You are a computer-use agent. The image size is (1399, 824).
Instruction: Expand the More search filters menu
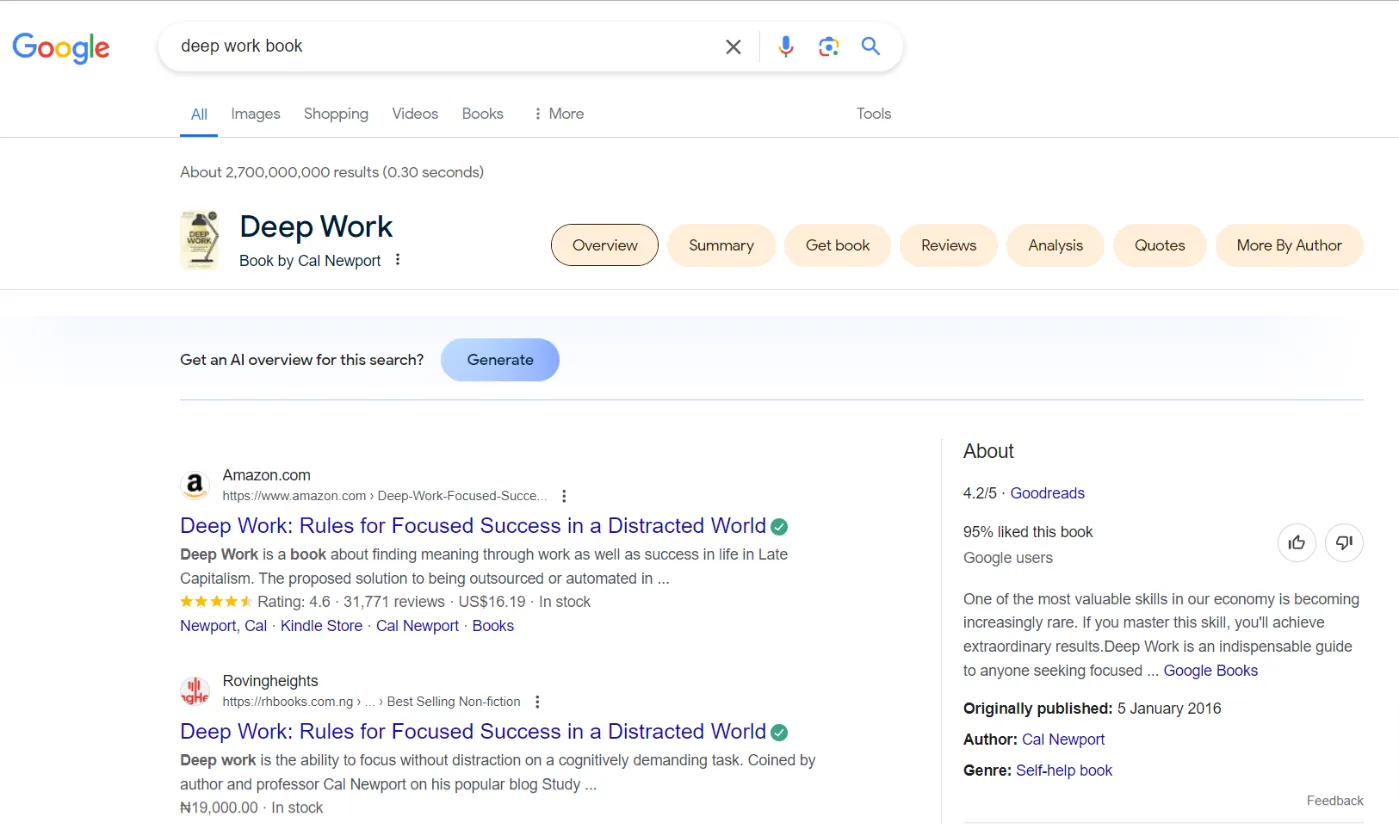pyautogui.click(x=558, y=114)
